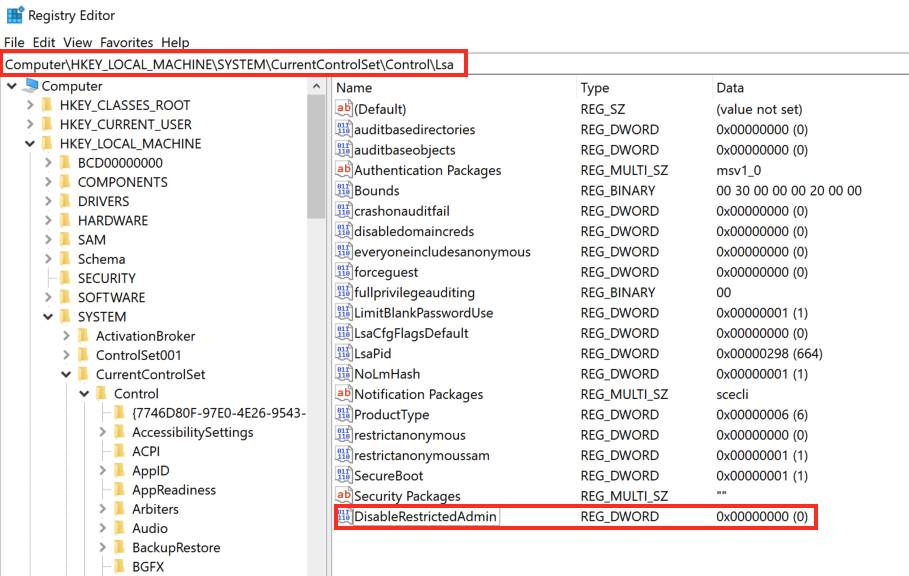Collapse the CurrentControlSet tree node
This screenshot has height=576, width=909.
click(65, 375)
